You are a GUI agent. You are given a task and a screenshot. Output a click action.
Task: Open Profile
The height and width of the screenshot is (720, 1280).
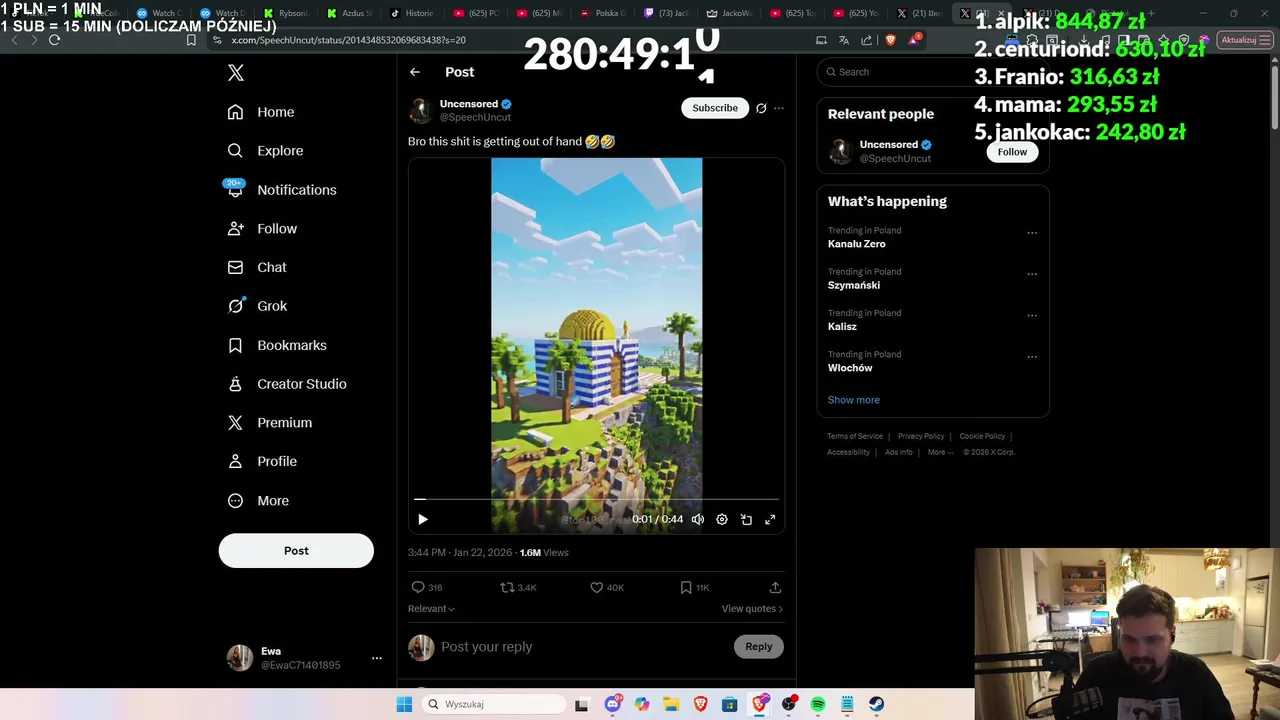[262, 461]
